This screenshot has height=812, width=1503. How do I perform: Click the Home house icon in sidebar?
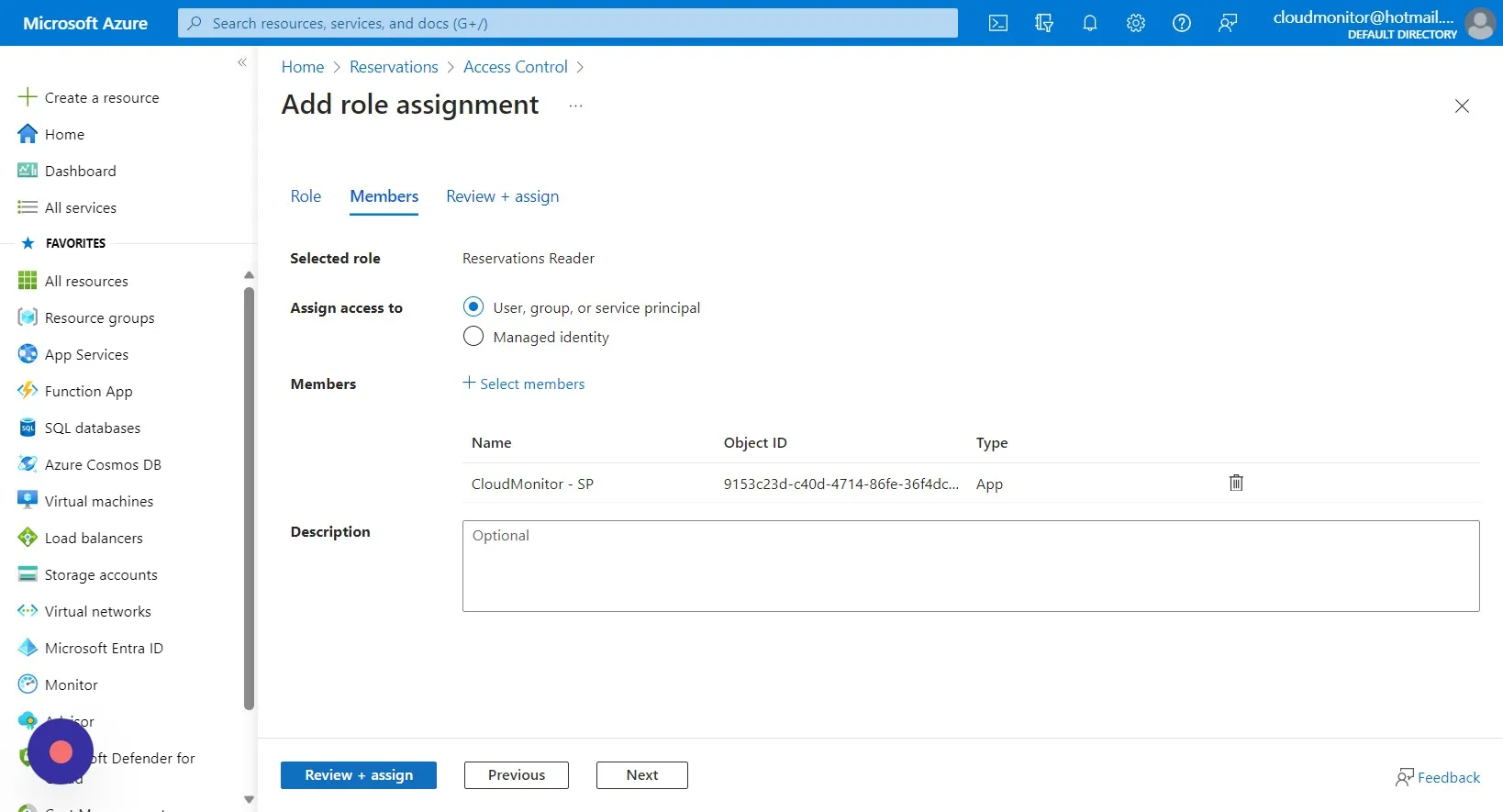click(x=28, y=134)
